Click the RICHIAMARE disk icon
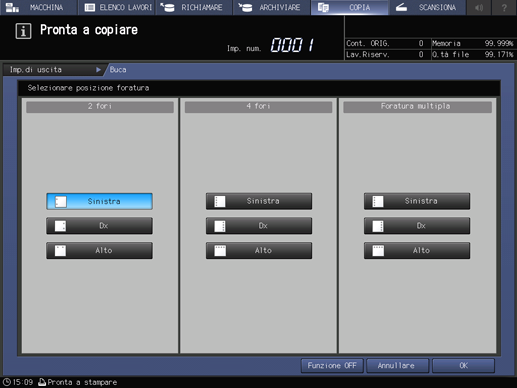The width and height of the screenshot is (517, 388). [x=168, y=7]
